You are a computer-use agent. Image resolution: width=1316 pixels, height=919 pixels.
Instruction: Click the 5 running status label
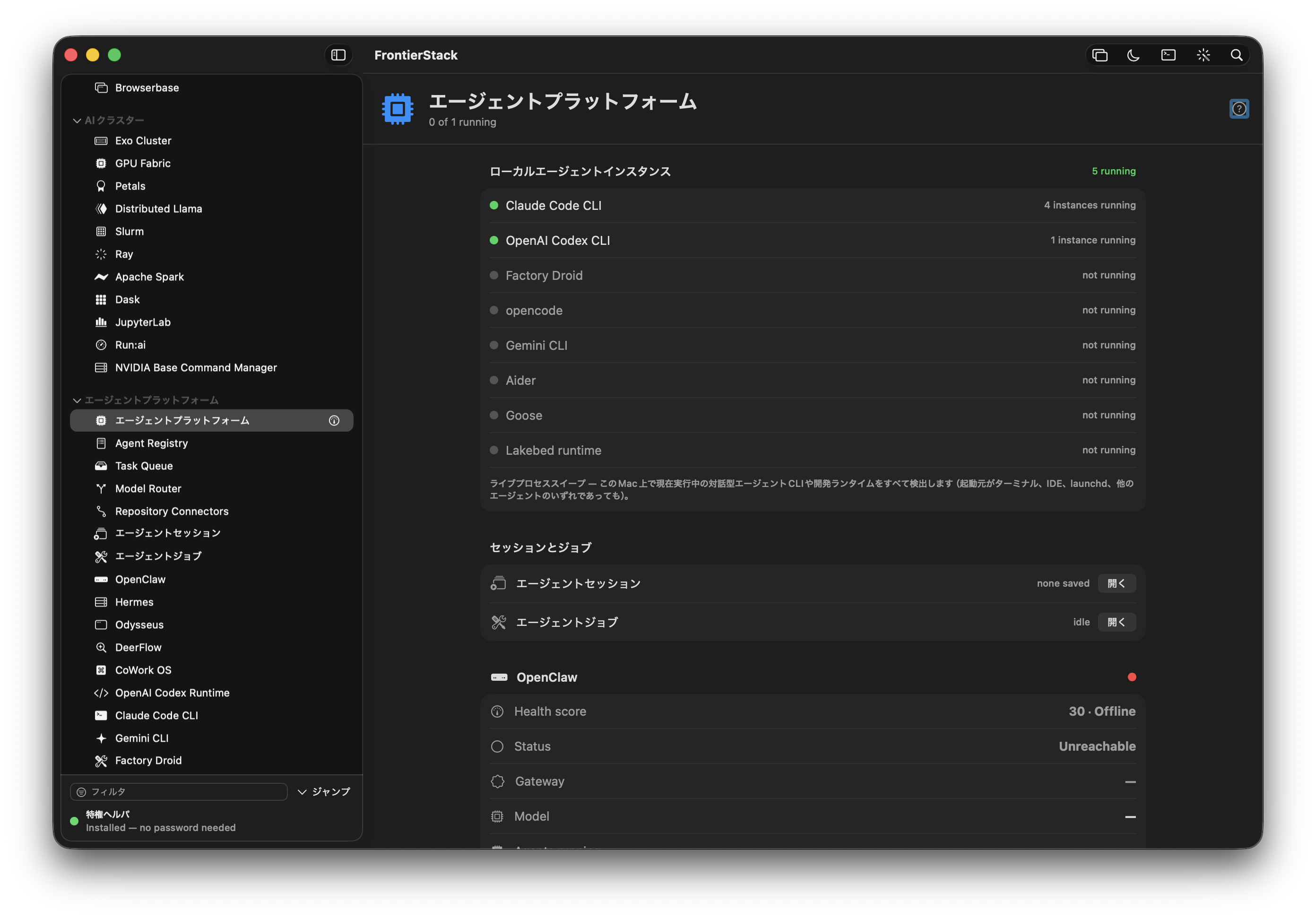click(1113, 171)
